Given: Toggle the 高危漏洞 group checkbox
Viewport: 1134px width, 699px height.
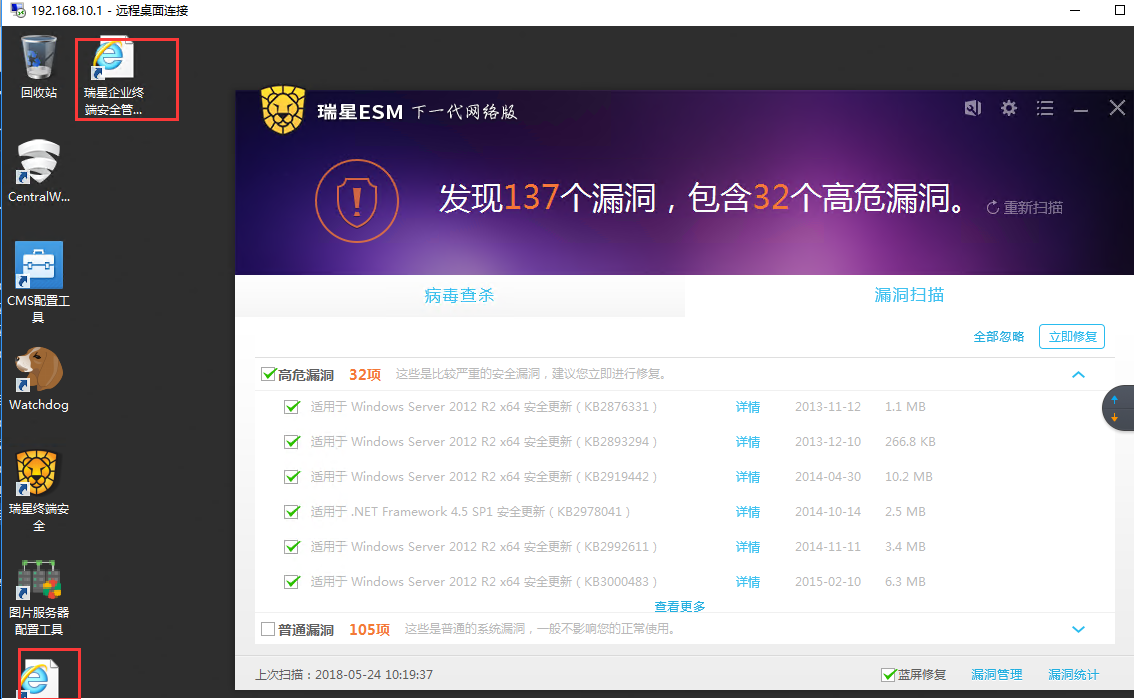Looking at the screenshot, I should pos(268,374).
